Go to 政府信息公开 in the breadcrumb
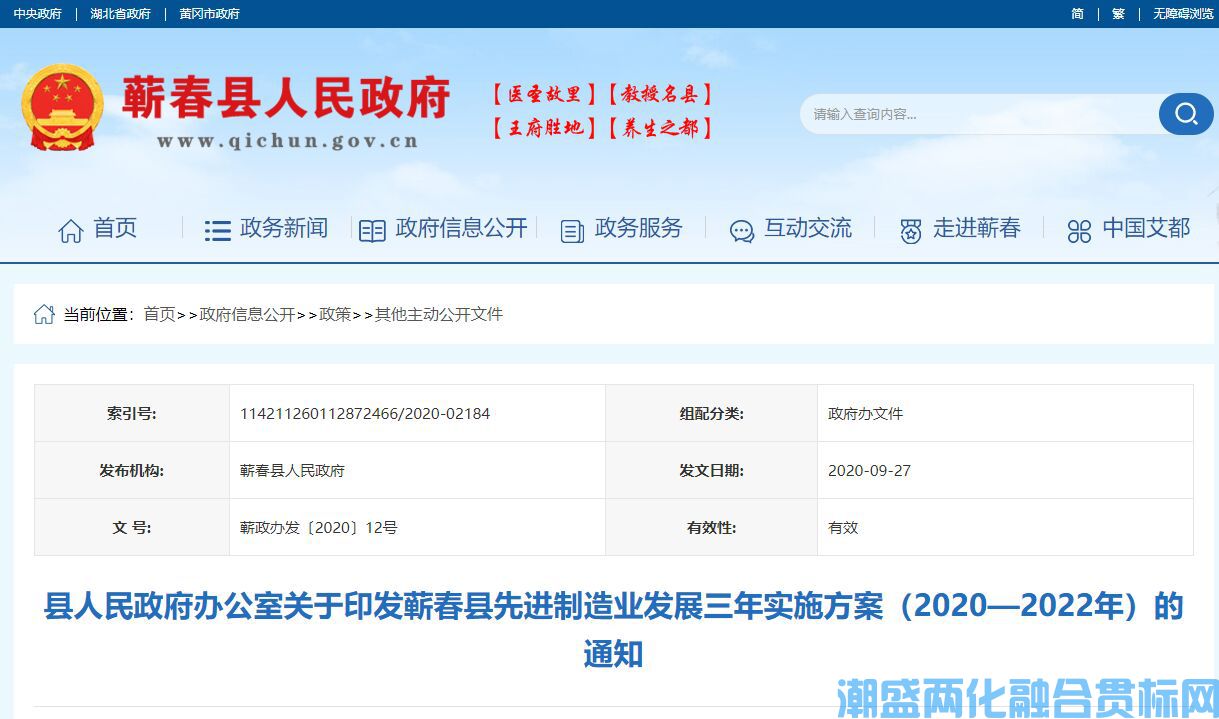 (x=247, y=314)
